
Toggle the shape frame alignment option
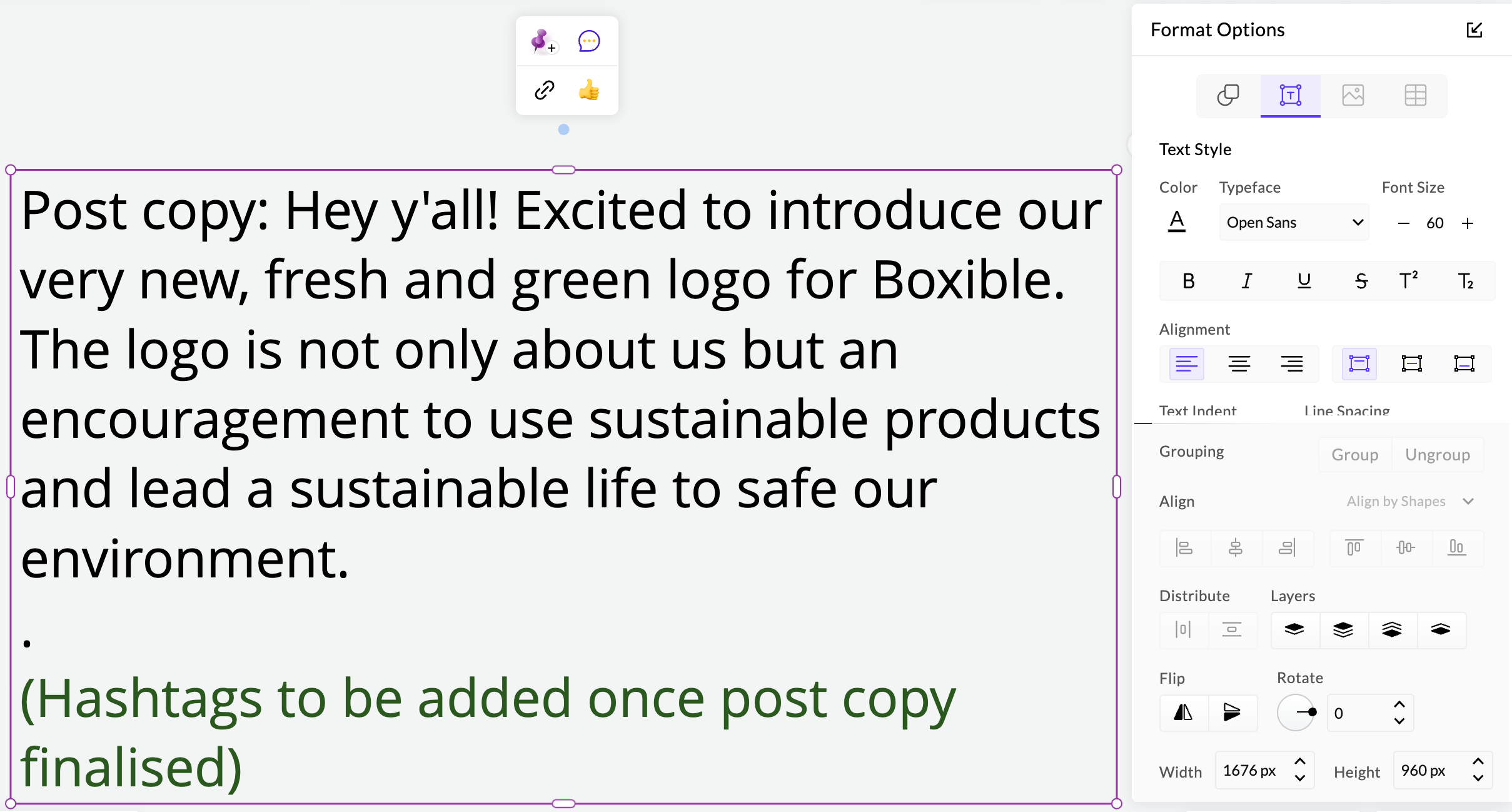[1359, 363]
